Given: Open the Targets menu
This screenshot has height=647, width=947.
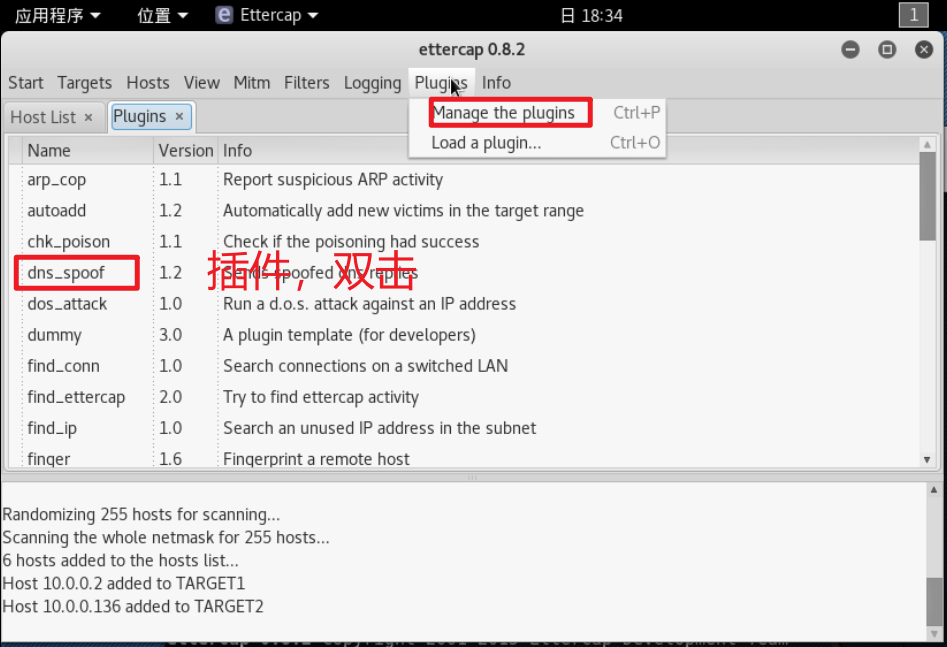Looking at the screenshot, I should coord(85,83).
